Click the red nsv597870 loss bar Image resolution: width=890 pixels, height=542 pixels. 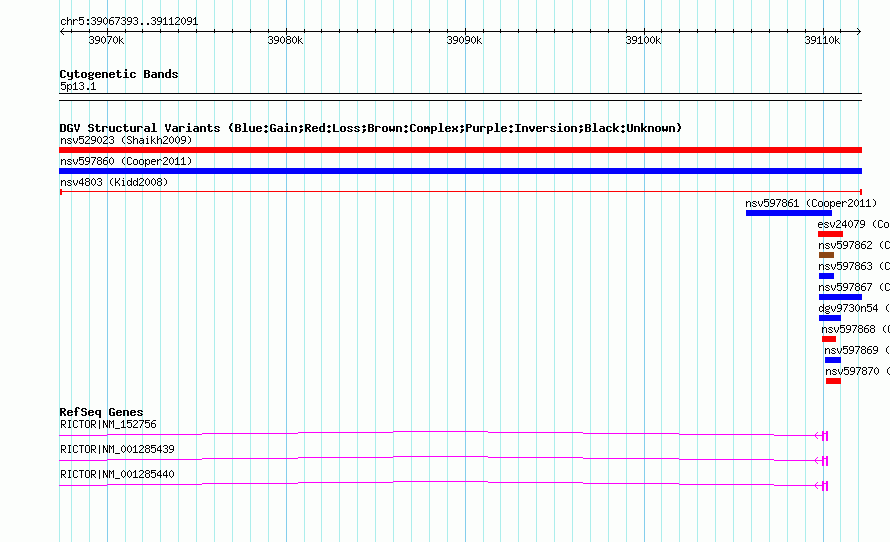click(x=833, y=381)
